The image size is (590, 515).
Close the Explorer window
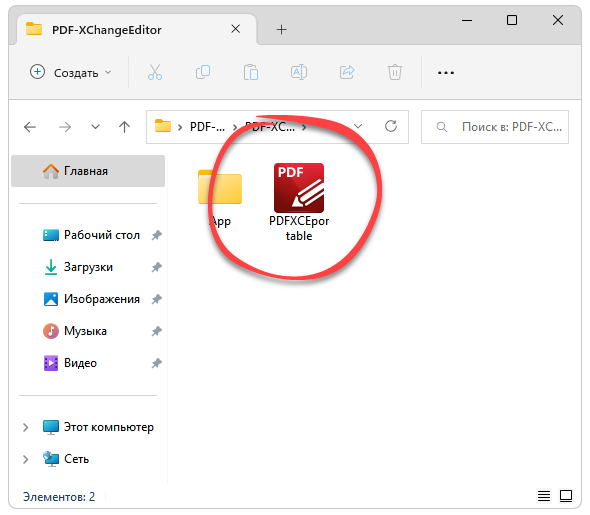pos(558,20)
